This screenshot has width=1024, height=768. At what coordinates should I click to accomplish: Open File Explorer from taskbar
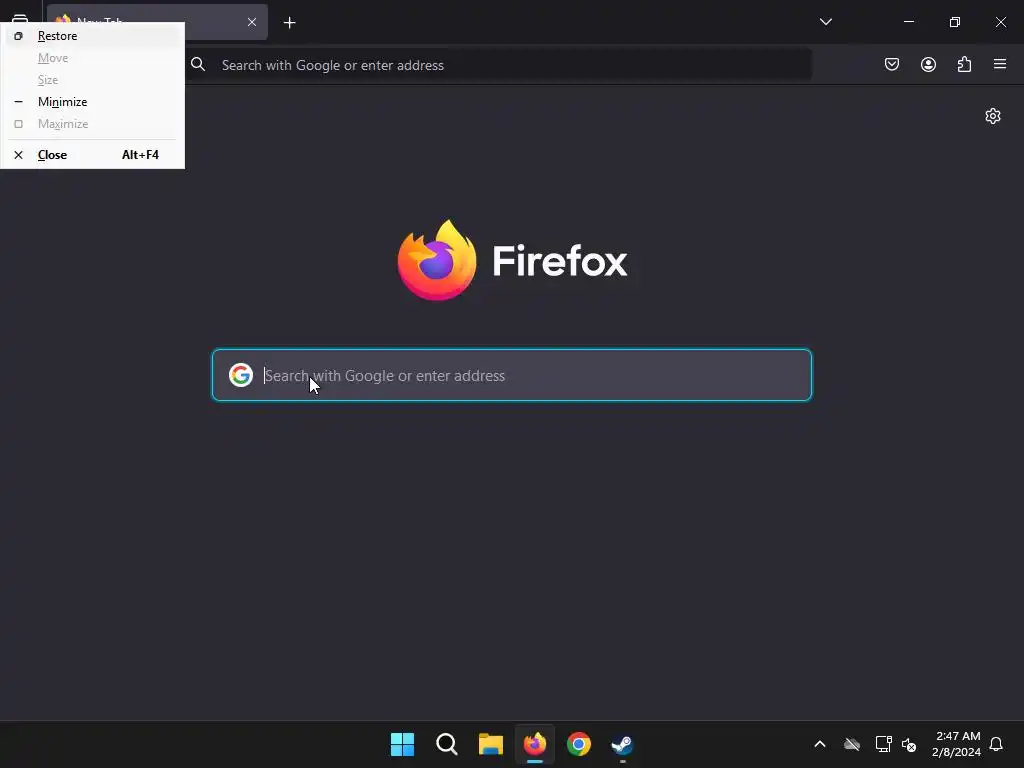coord(490,744)
